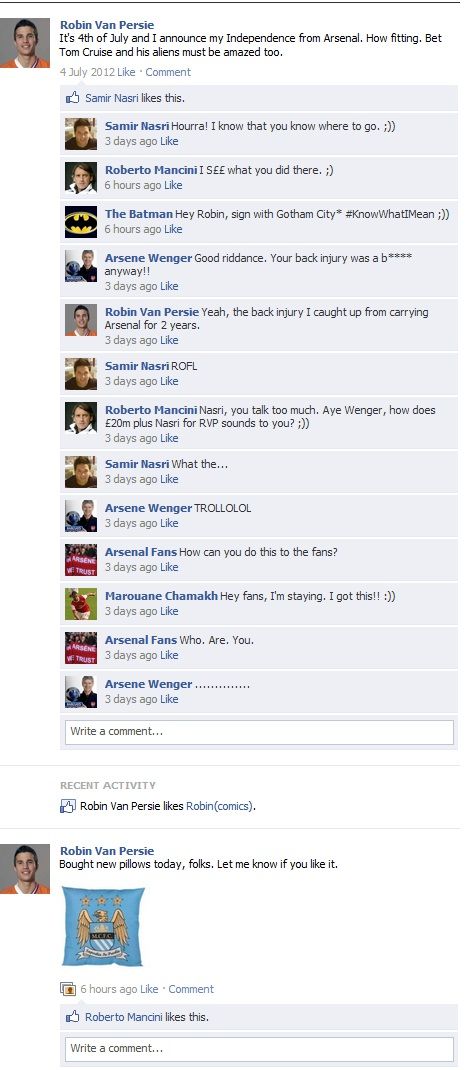Open Samir Nasri's name in the 'likes this' row

[x=112, y=98]
